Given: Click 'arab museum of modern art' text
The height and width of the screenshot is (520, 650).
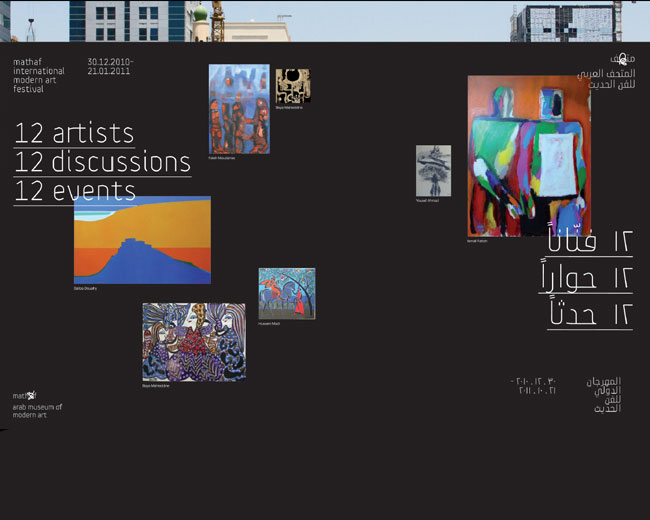Looking at the screenshot, I should pyautogui.click(x=37, y=411).
